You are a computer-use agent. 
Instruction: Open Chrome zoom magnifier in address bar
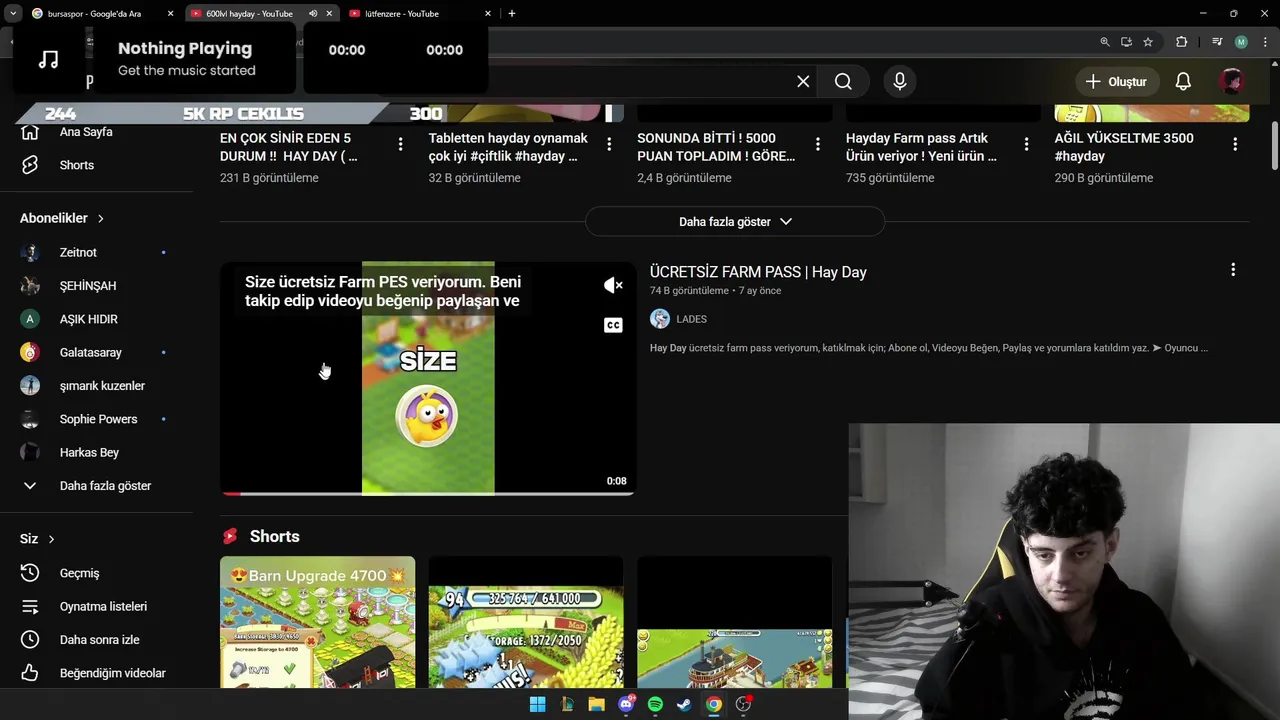click(x=1105, y=42)
